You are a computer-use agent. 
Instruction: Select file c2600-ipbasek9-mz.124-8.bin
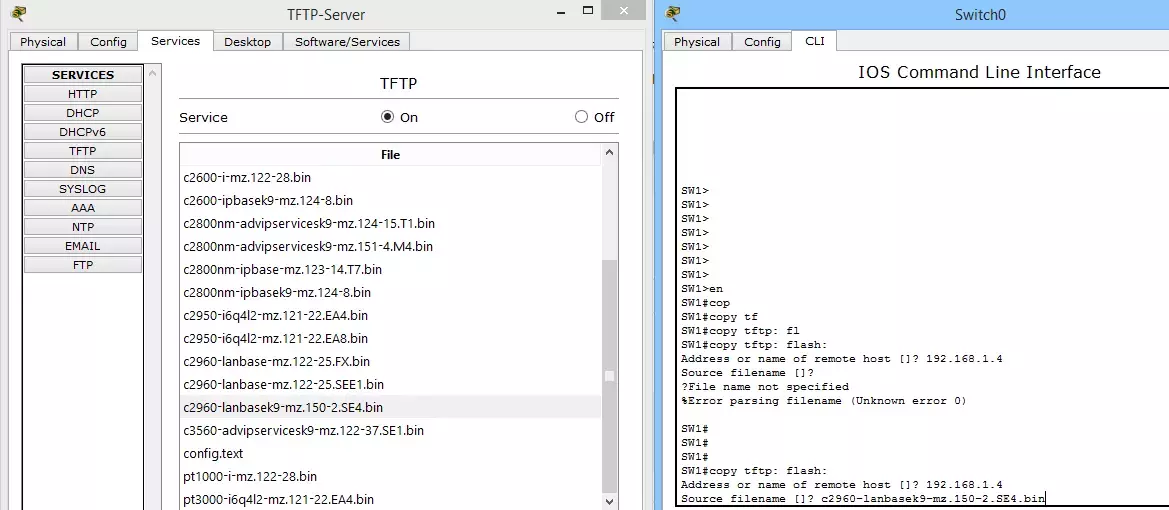(x=390, y=201)
